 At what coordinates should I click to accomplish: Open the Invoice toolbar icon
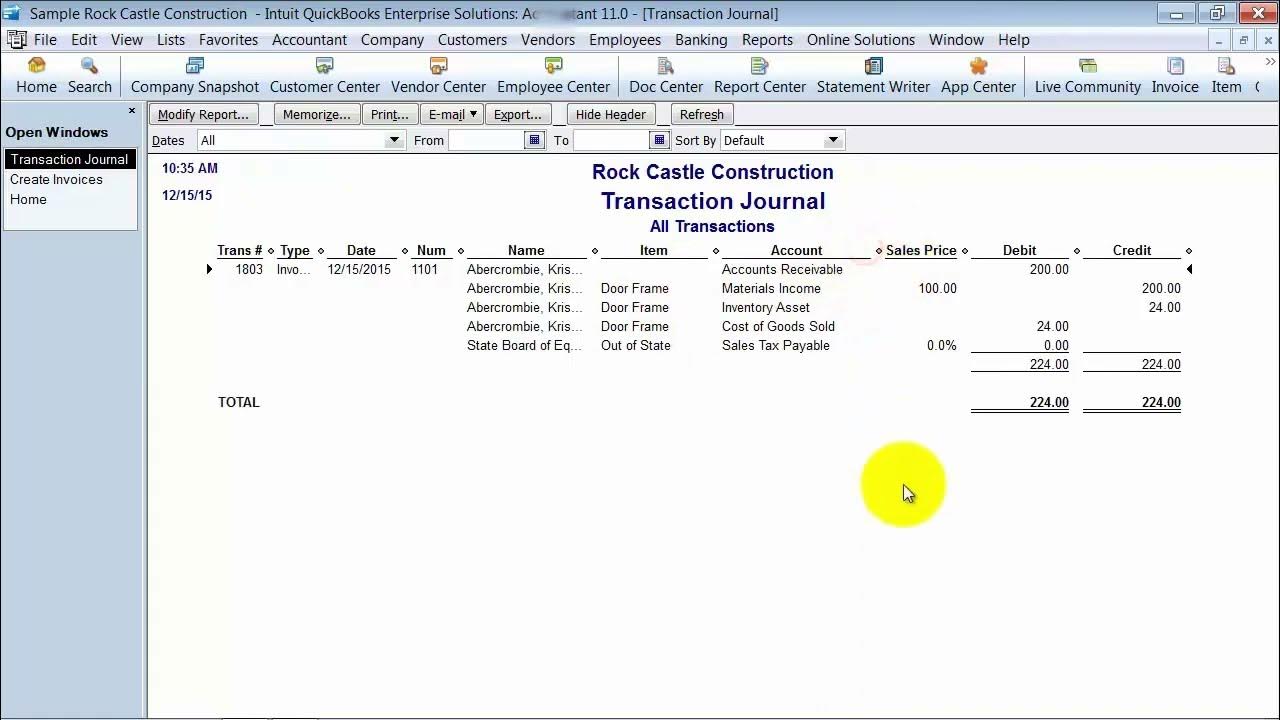(1175, 76)
